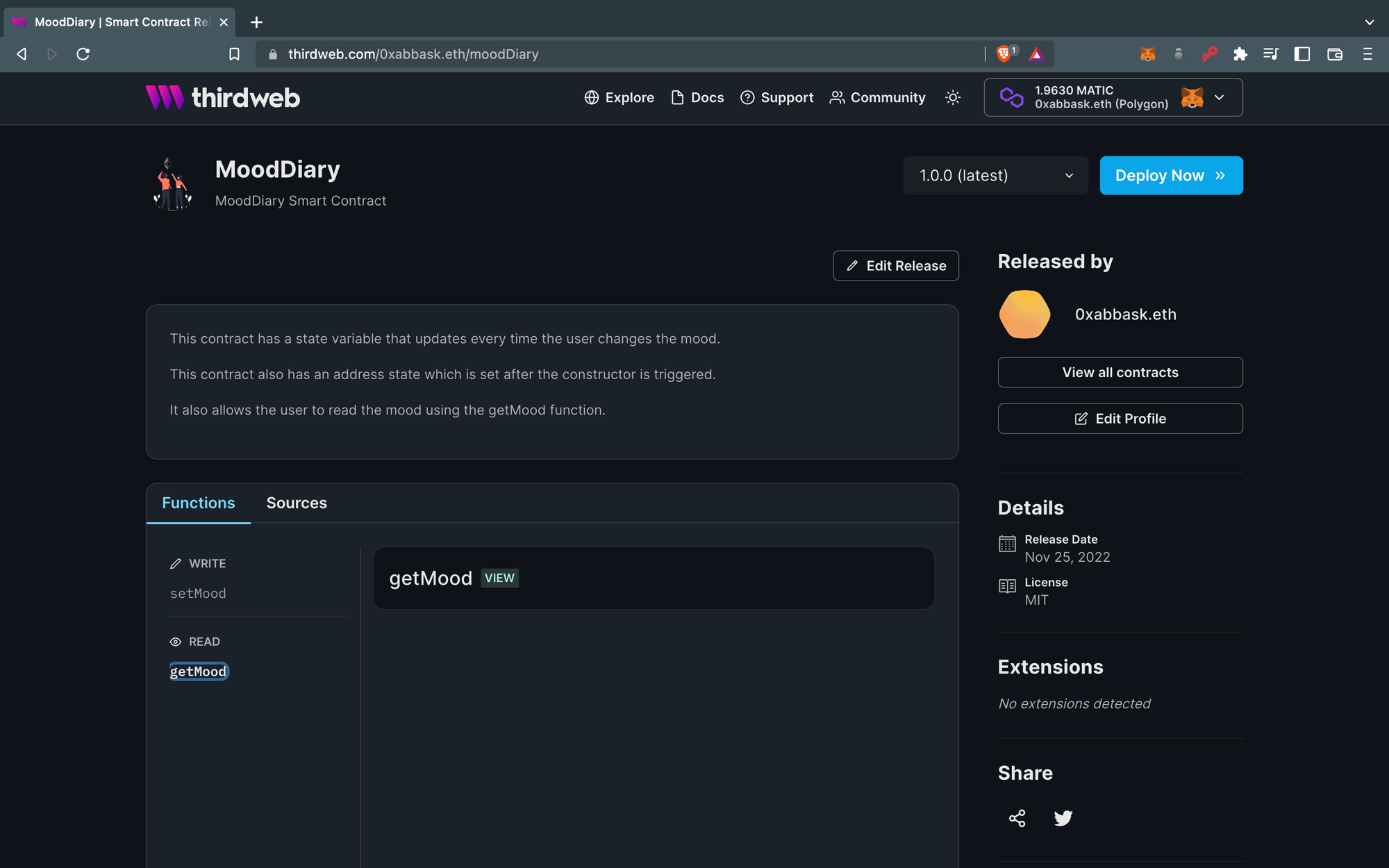Toggle the light/dark mode sun icon

pos(953,98)
